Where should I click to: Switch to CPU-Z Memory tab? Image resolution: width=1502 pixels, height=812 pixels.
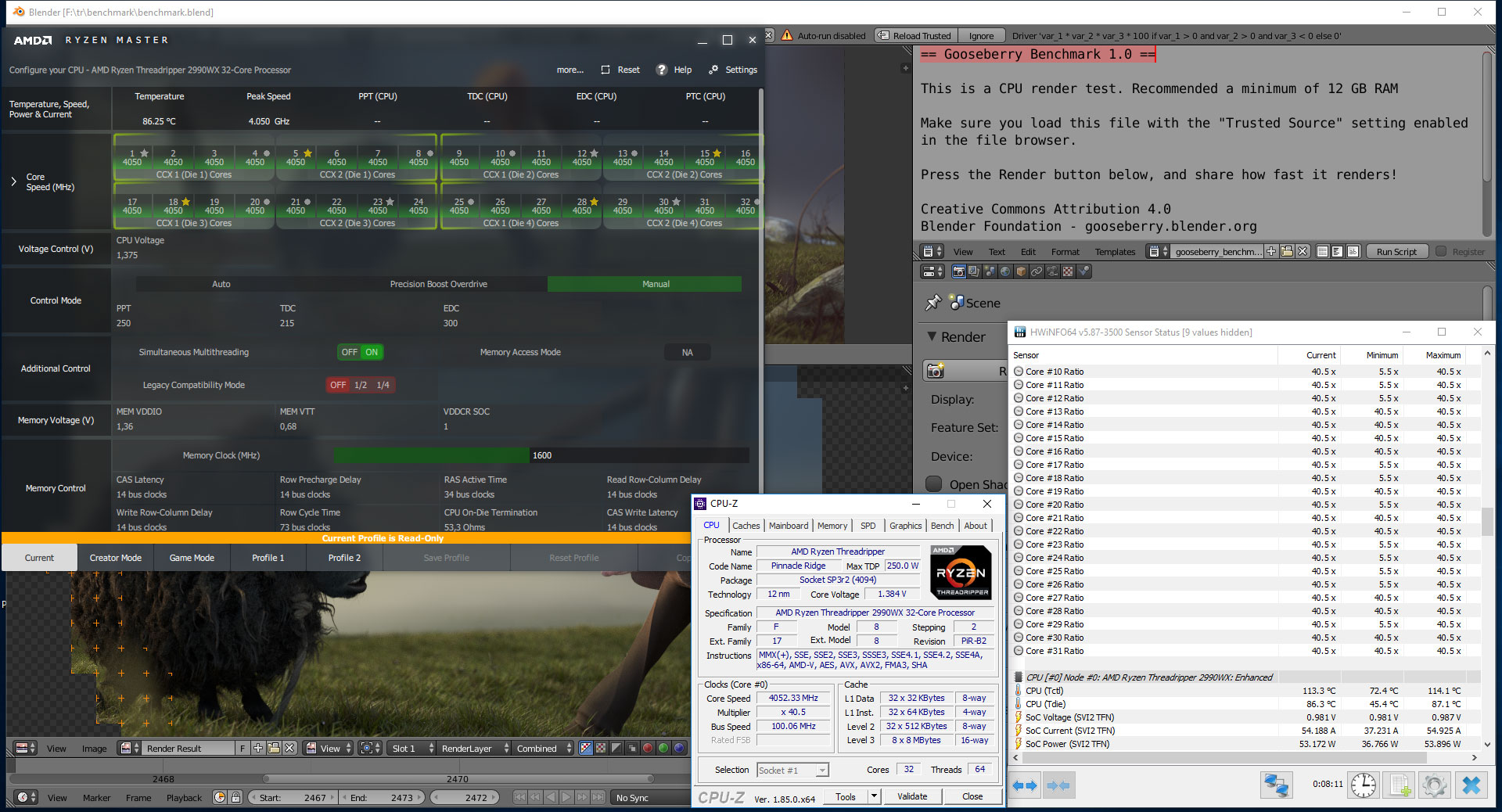click(x=832, y=526)
